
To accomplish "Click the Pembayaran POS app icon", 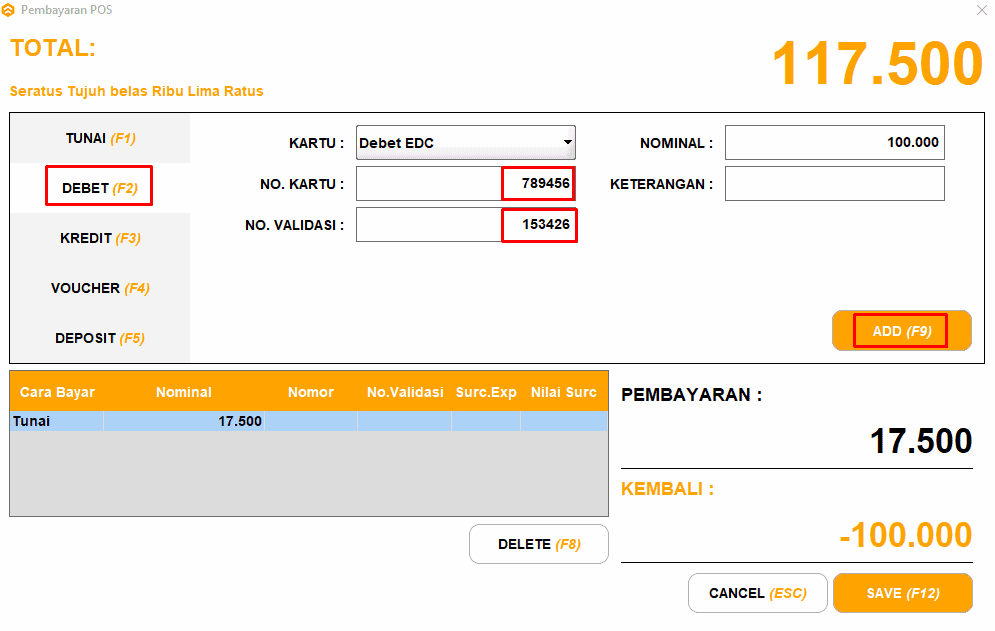I will click(8, 10).
